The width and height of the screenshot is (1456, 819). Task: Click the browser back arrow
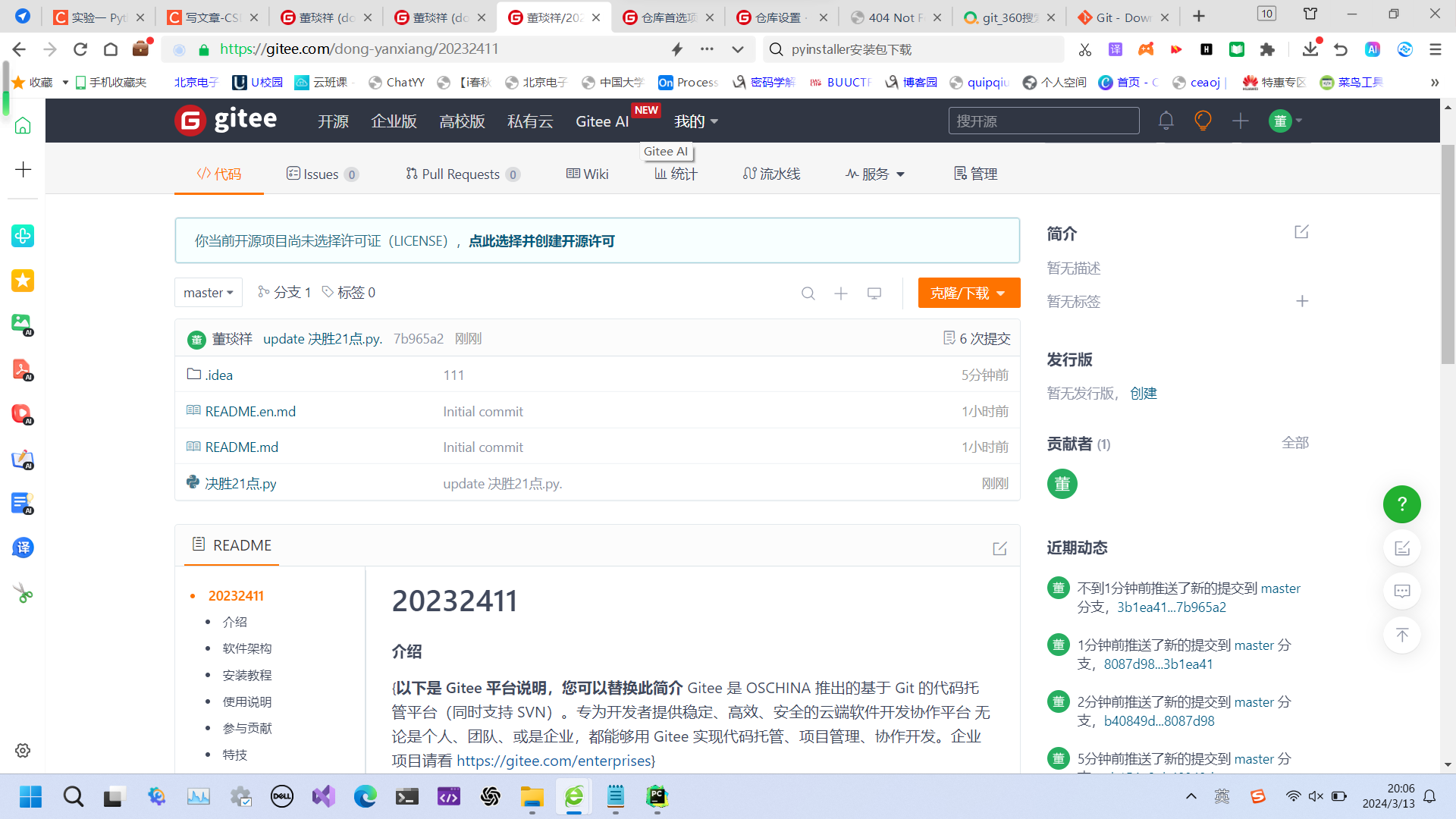click(19, 49)
